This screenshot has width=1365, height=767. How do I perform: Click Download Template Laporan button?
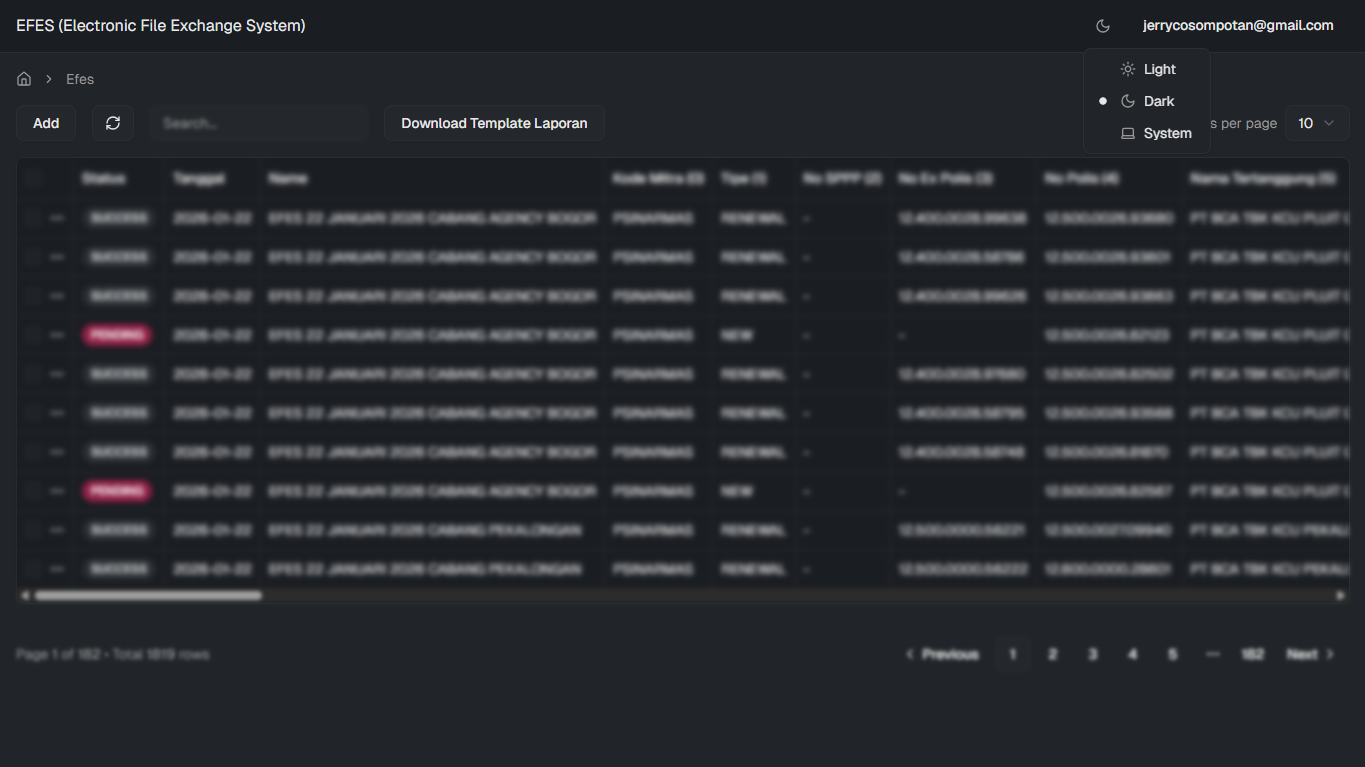pyautogui.click(x=494, y=123)
